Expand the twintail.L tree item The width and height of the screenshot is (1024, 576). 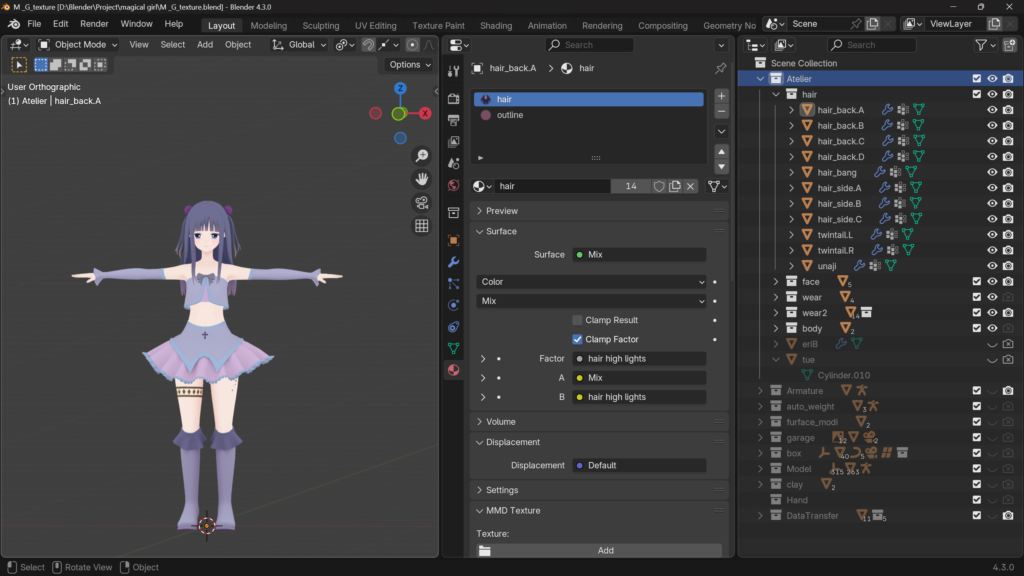pos(791,235)
